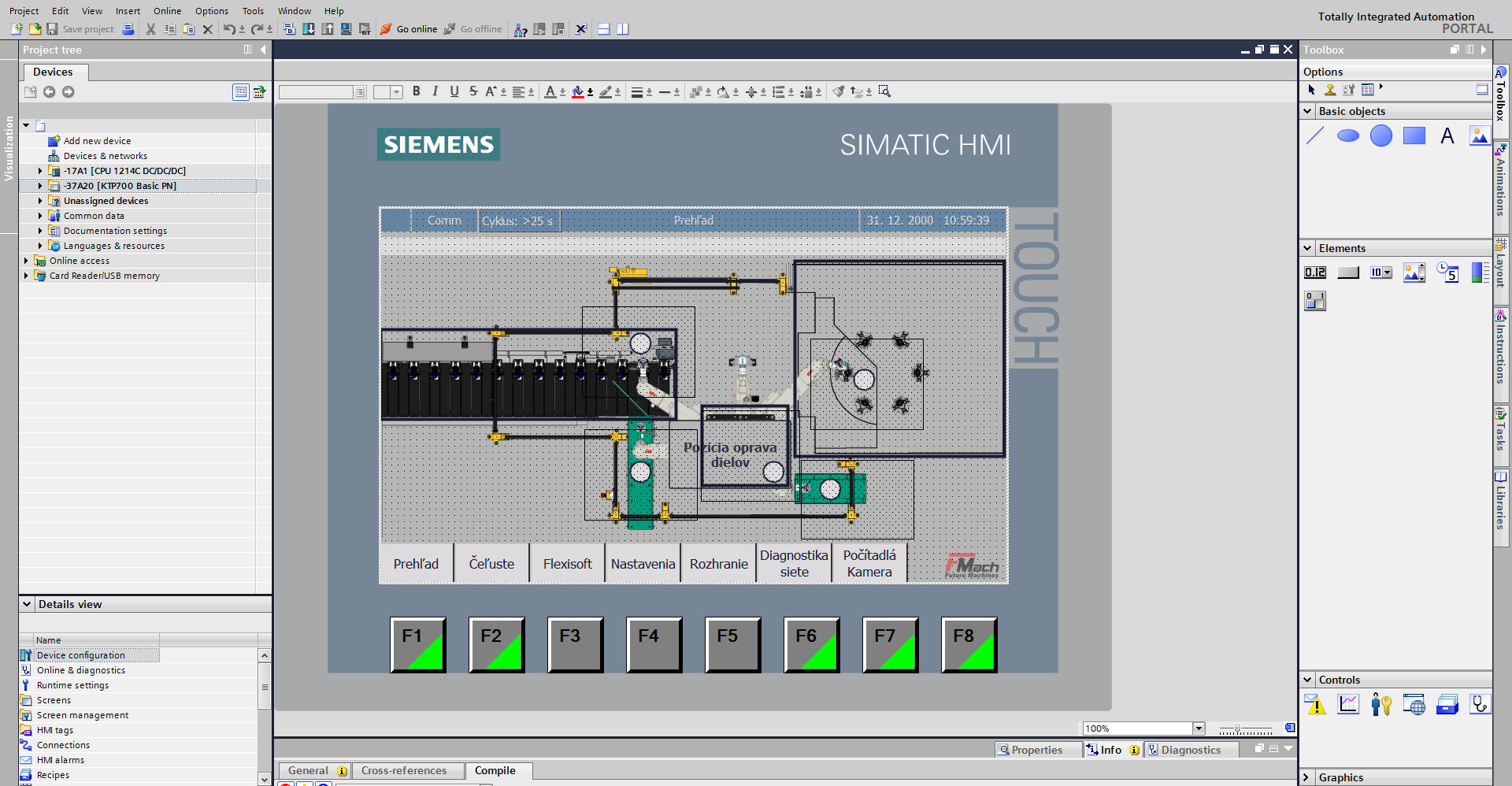
Task: Split editor space horizontally
Action: point(604,29)
